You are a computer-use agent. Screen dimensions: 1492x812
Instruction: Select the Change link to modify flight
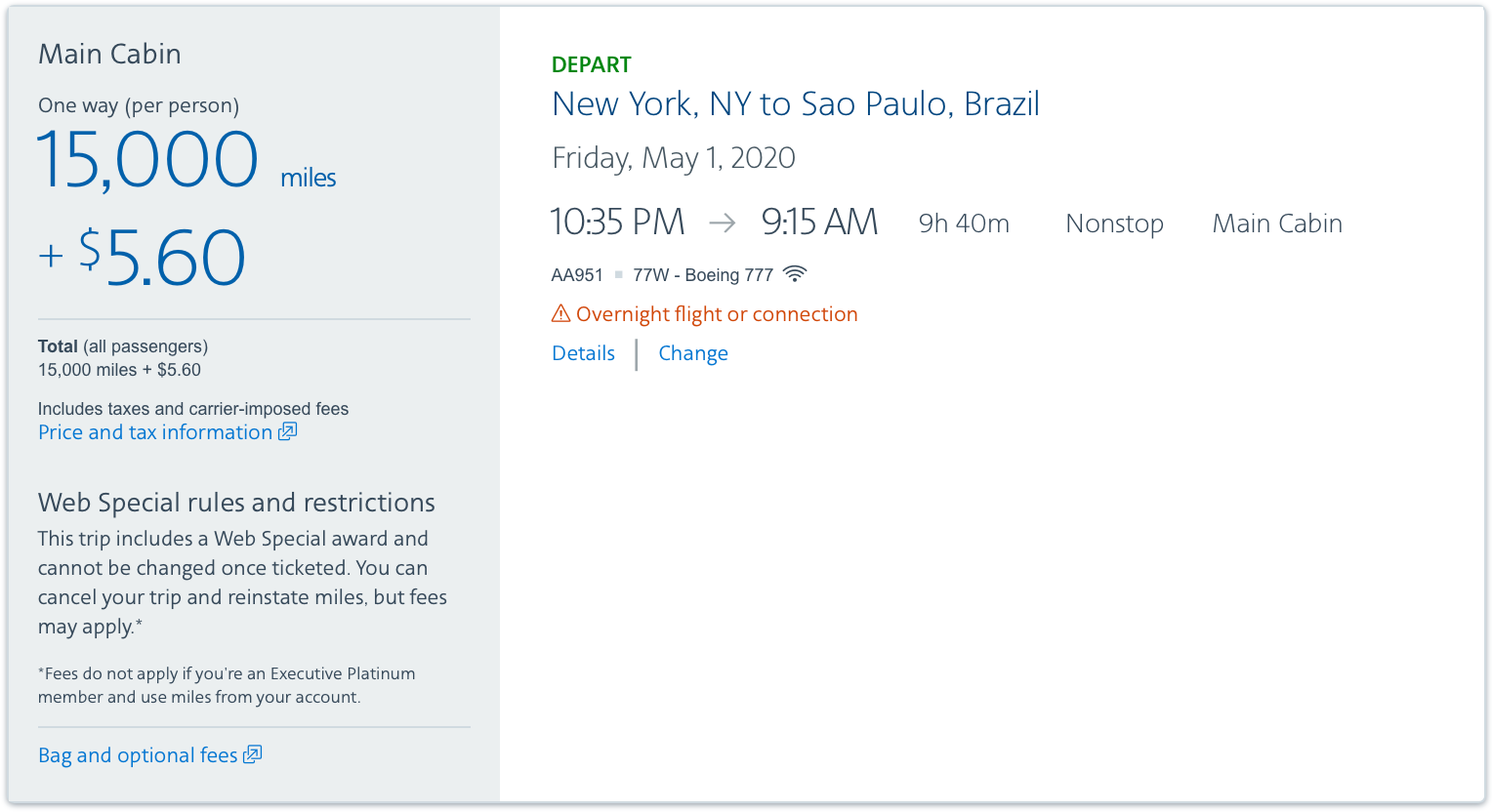pyautogui.click(x=693, y=353)
